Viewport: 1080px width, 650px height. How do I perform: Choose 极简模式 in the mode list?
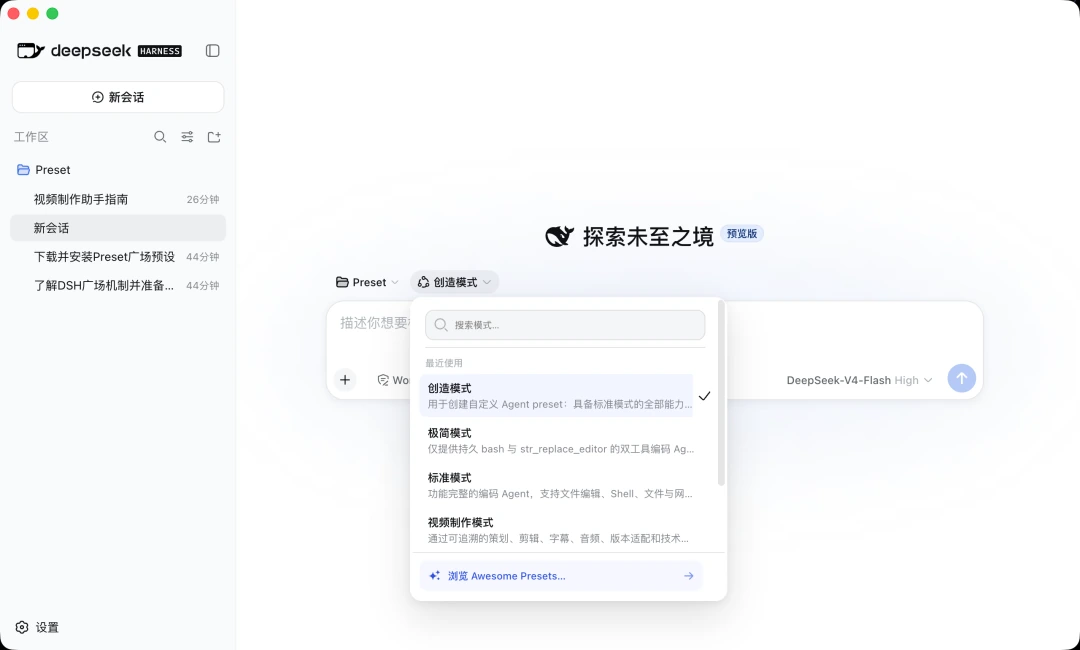point(561,441)
